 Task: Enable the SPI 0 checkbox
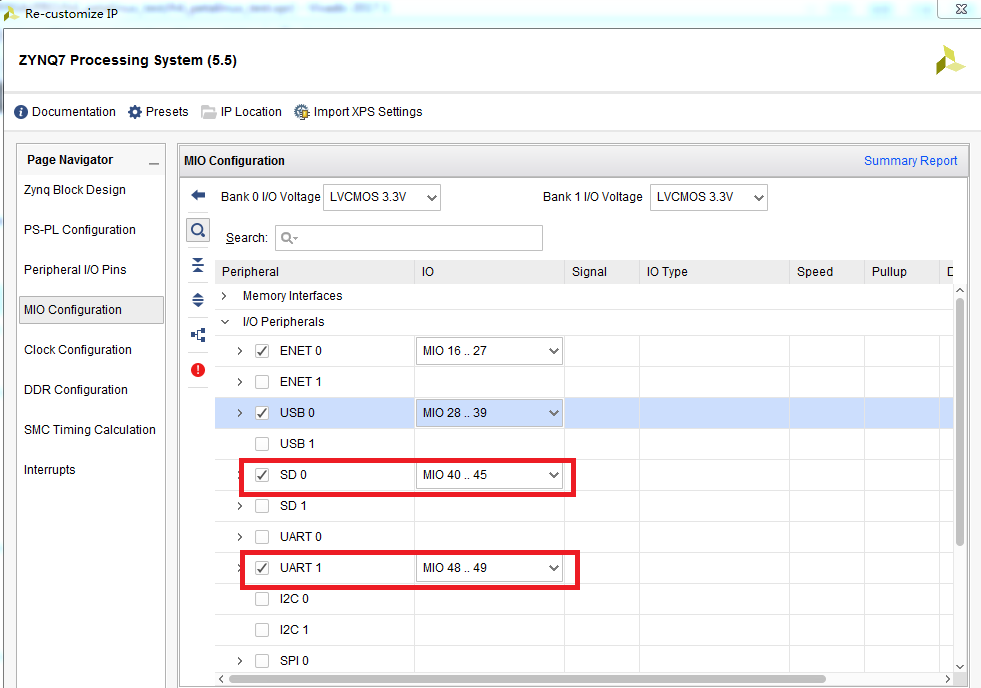262,660
